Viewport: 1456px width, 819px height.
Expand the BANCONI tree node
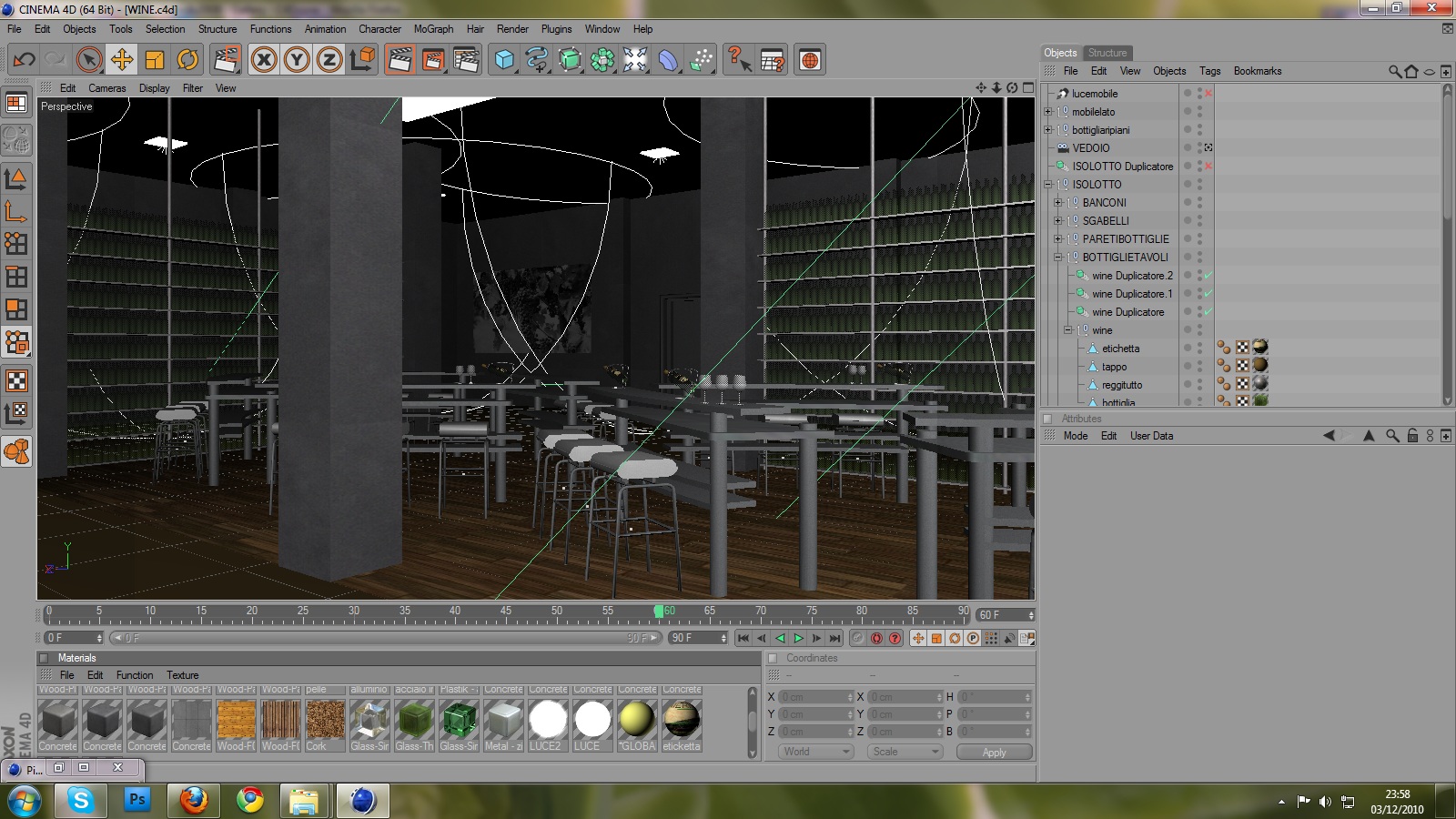pos(1057,202)
